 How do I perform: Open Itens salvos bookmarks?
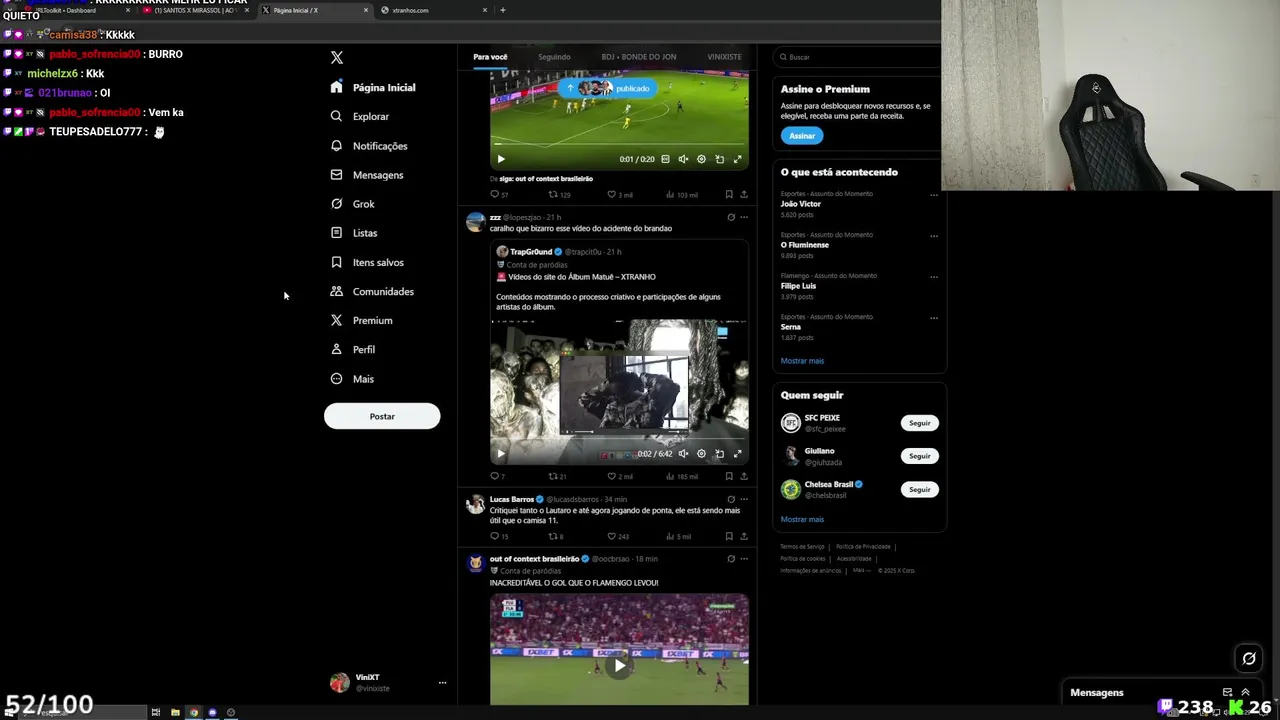click(367, 262)
